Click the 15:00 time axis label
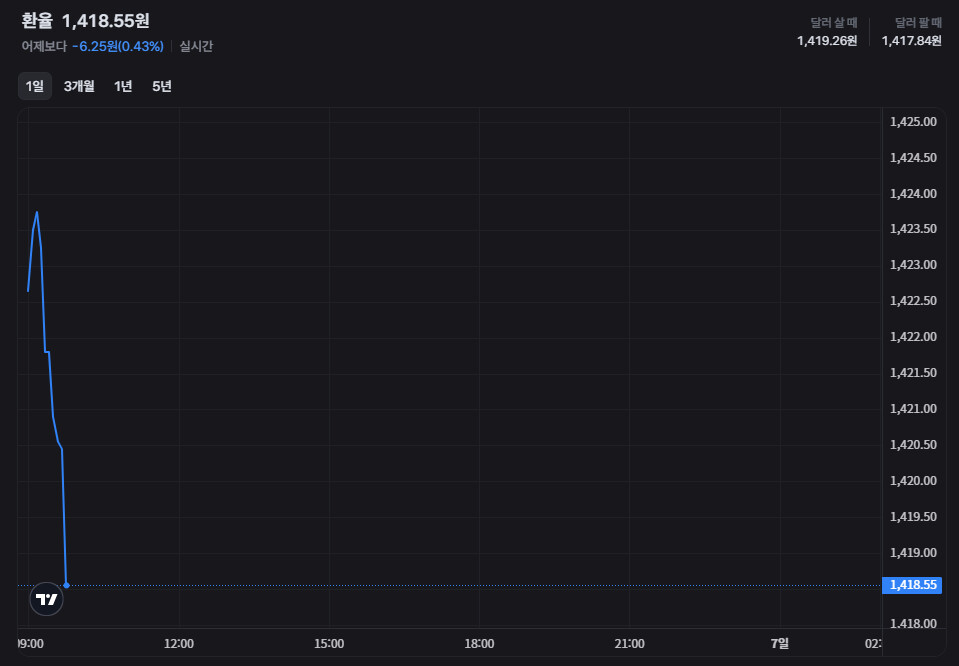 [x=329, y=644]
